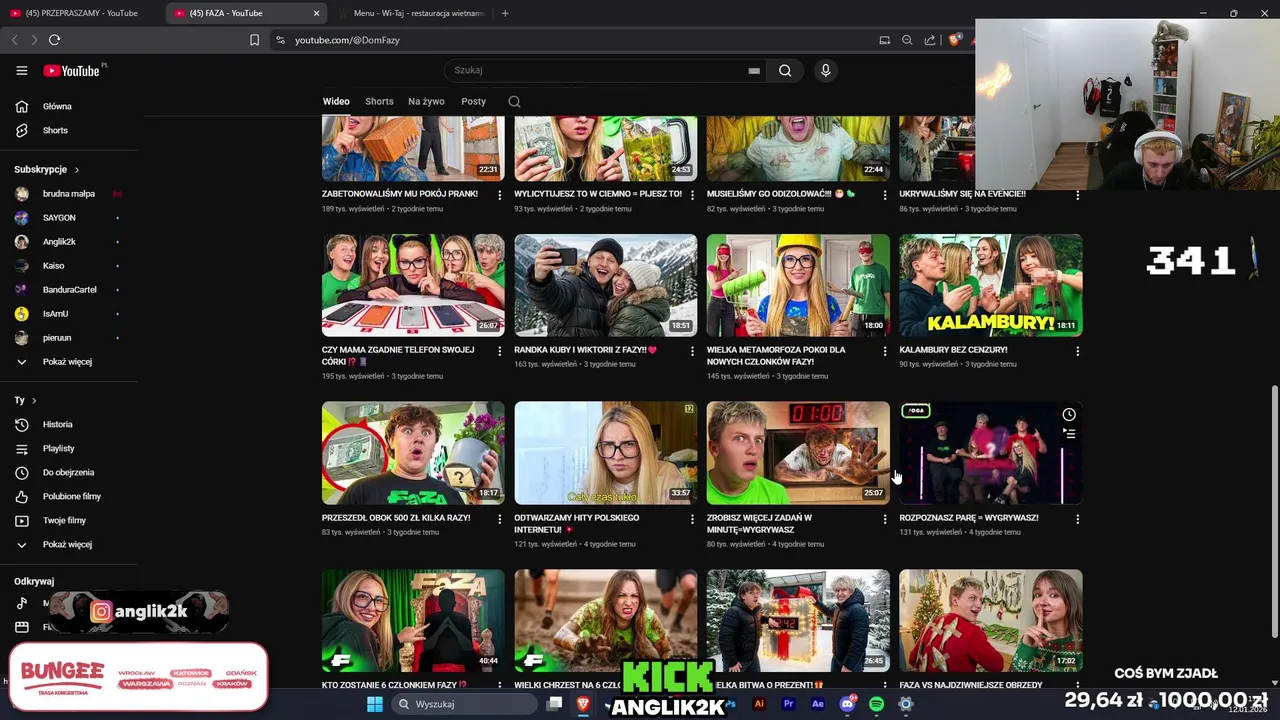Open the Subskrypcje section heading

(x=46, y=169)
